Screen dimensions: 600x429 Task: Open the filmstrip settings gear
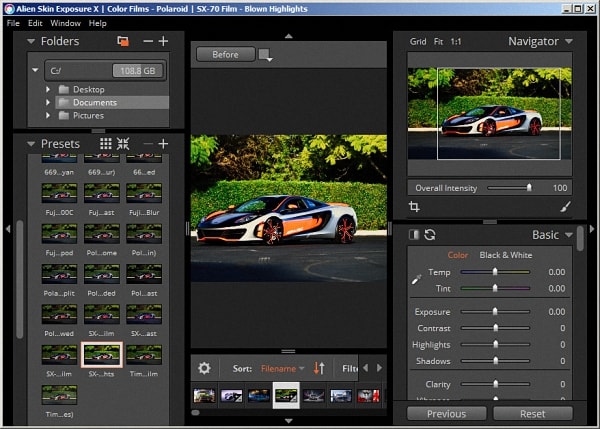(204, 368)
